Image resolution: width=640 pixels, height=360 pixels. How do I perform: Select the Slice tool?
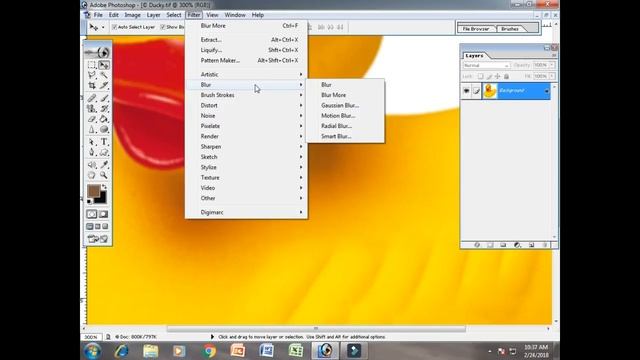point(104,85)
